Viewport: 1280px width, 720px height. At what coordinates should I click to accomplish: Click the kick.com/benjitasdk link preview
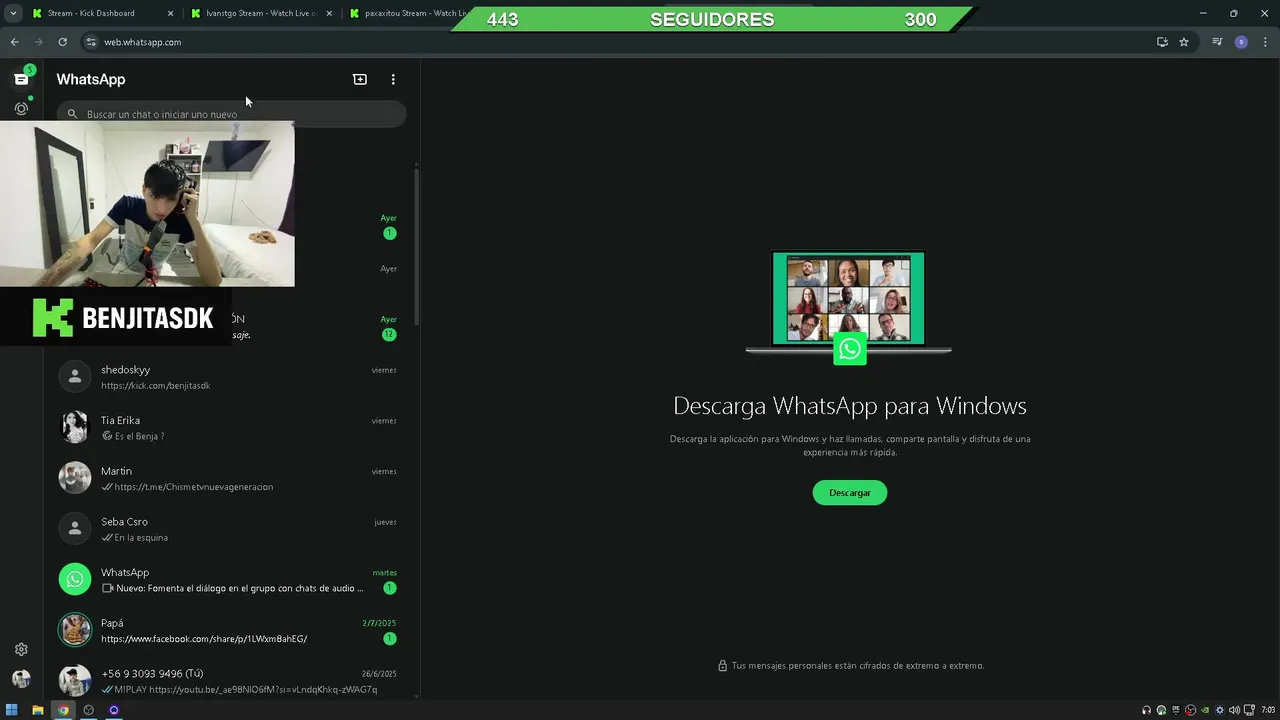(x=155, y=386)
